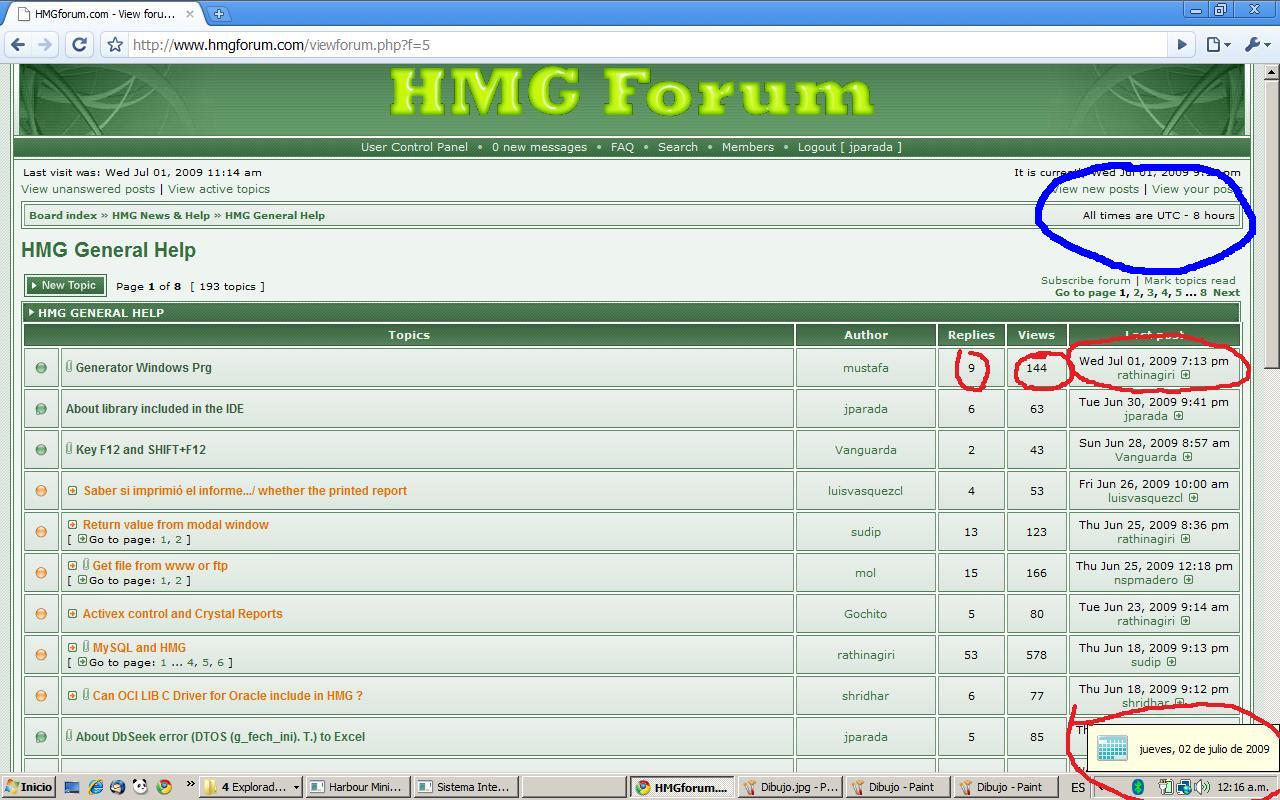Click the Bluetooth icon in system tray
The height and width of the screenshot is (800, 1280).
(1137, 787)
